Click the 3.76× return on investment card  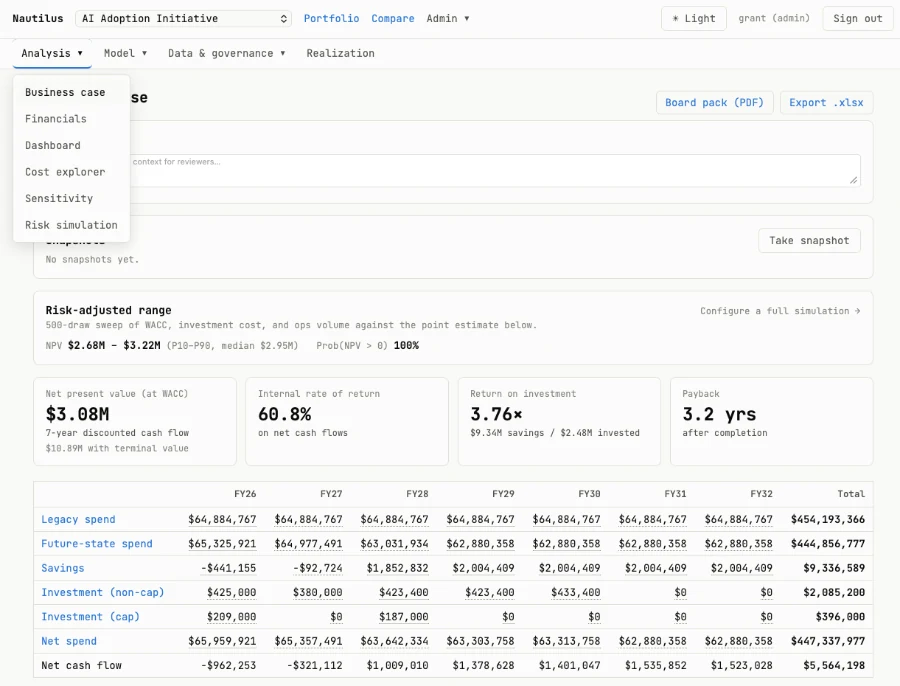(x=559, y=421)
